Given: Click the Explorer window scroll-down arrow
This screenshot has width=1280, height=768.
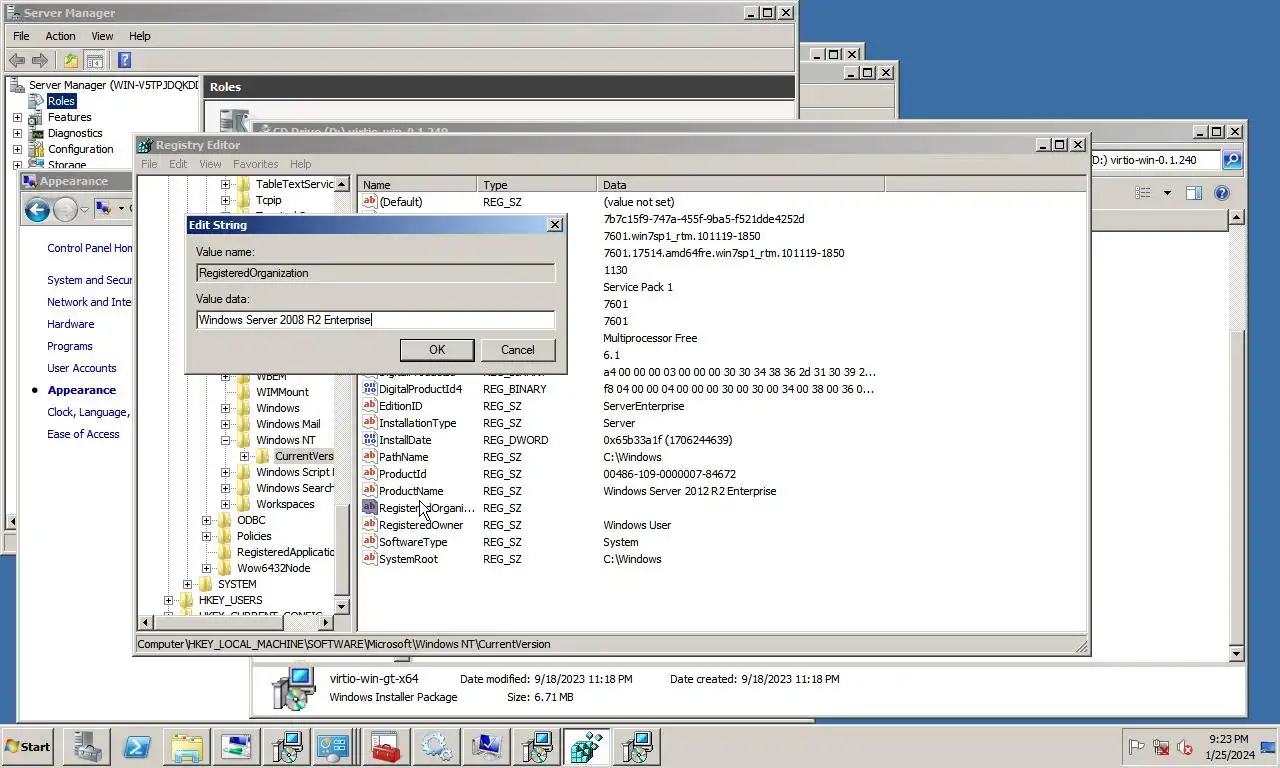Looking at the screenshot, I should (x=1236, y=654).
